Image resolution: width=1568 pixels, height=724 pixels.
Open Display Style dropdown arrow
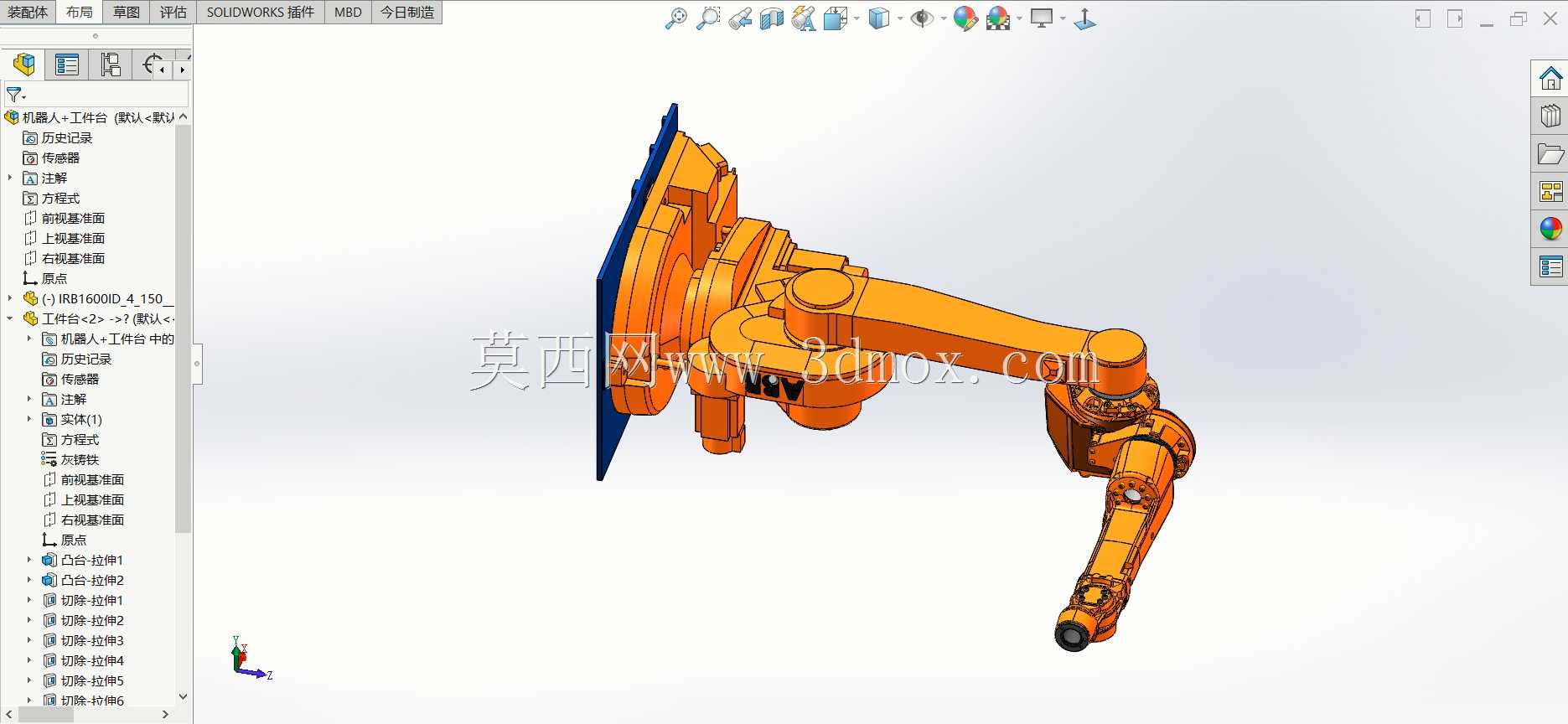(x=900, y=18)
